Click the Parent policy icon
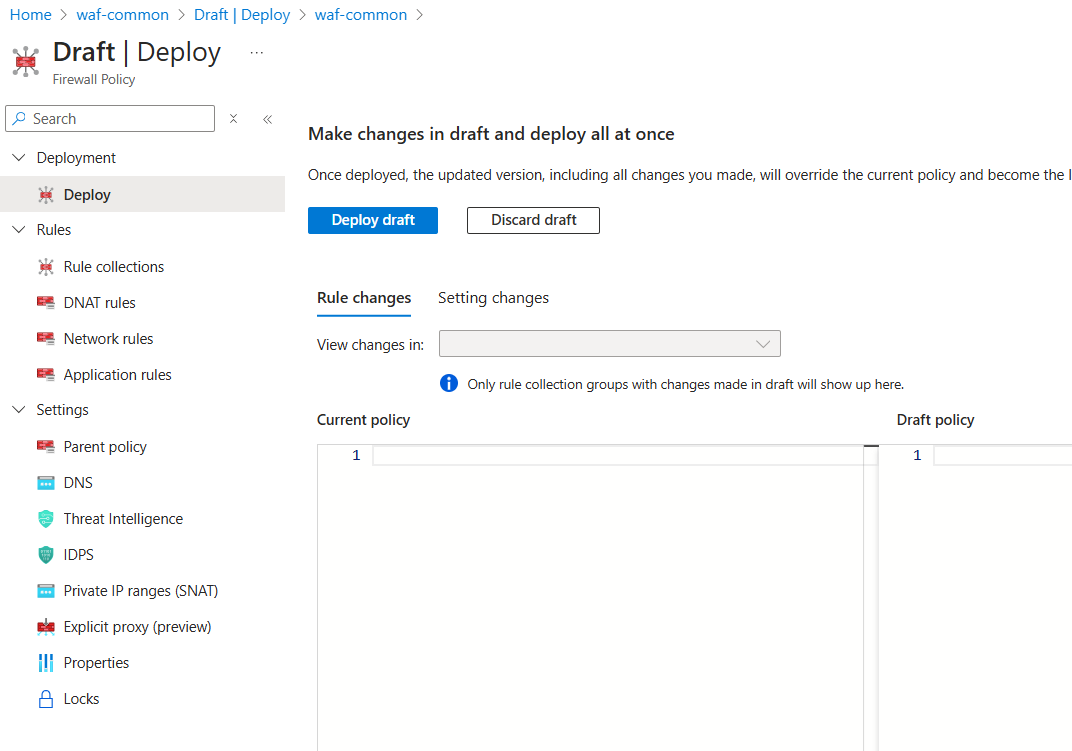Viewport: 1072px width, 751px height. (46, 447)
